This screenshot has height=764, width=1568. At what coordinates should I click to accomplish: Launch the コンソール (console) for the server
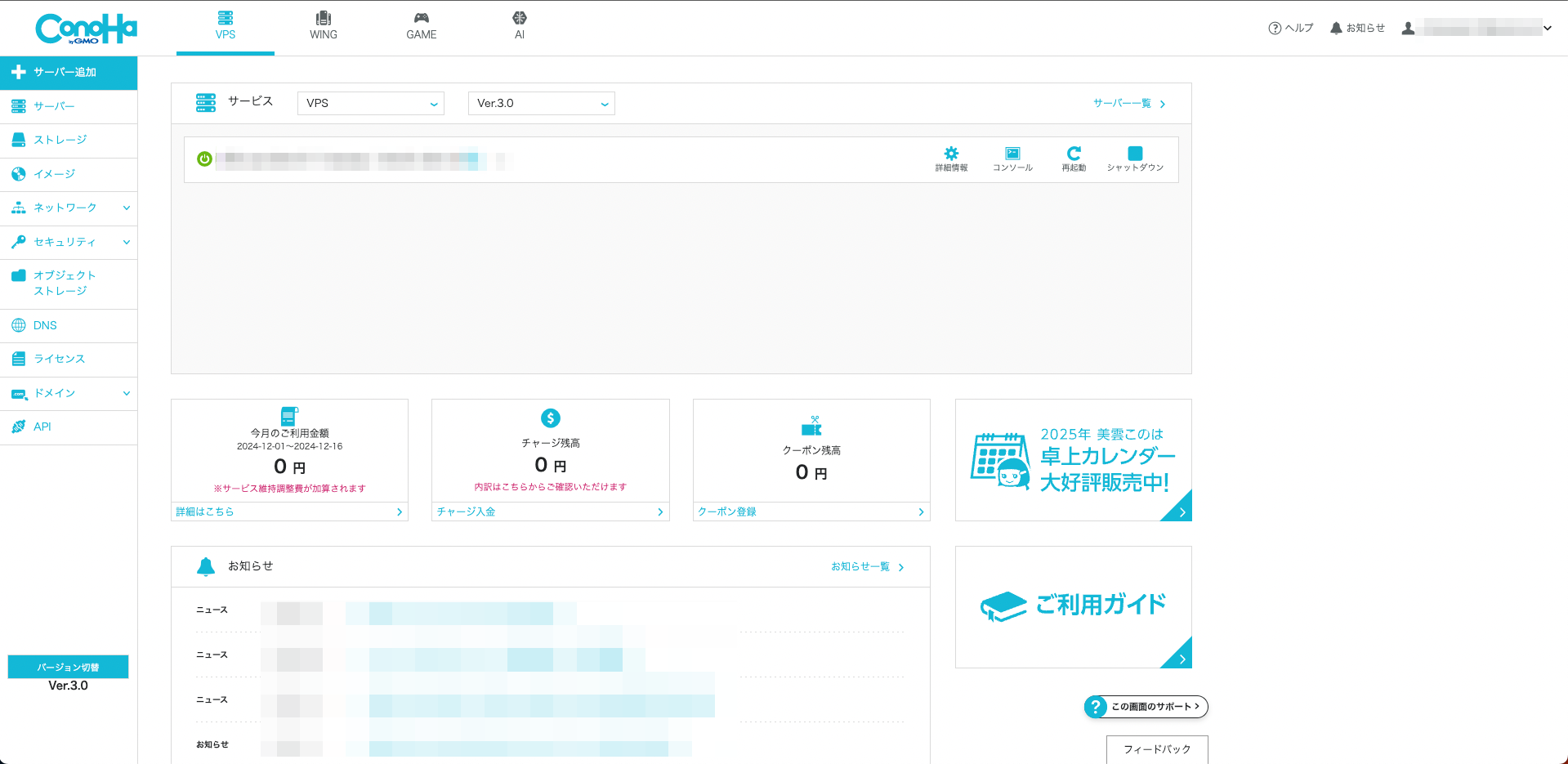tap(1012, 159)
